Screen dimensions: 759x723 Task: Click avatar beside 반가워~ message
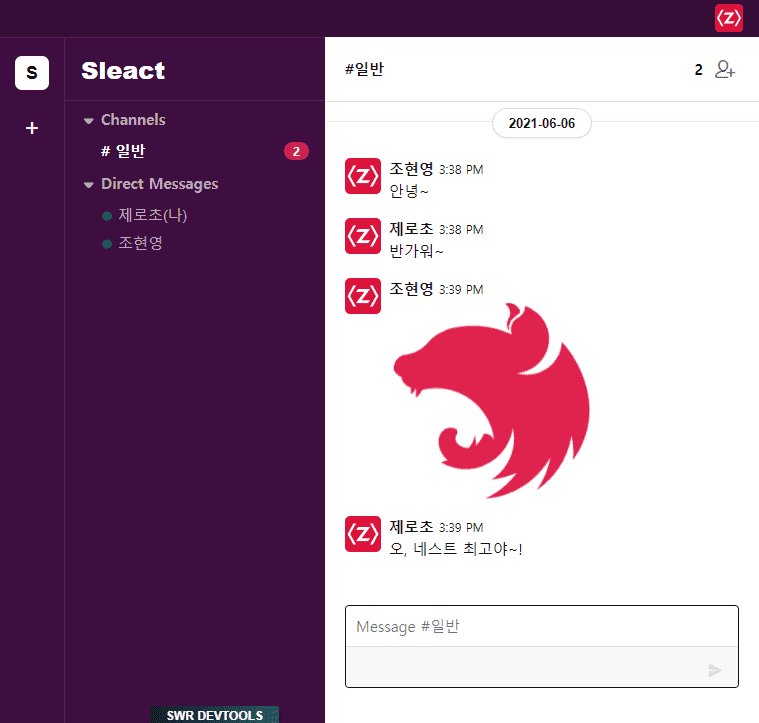(x=363, y=236)
